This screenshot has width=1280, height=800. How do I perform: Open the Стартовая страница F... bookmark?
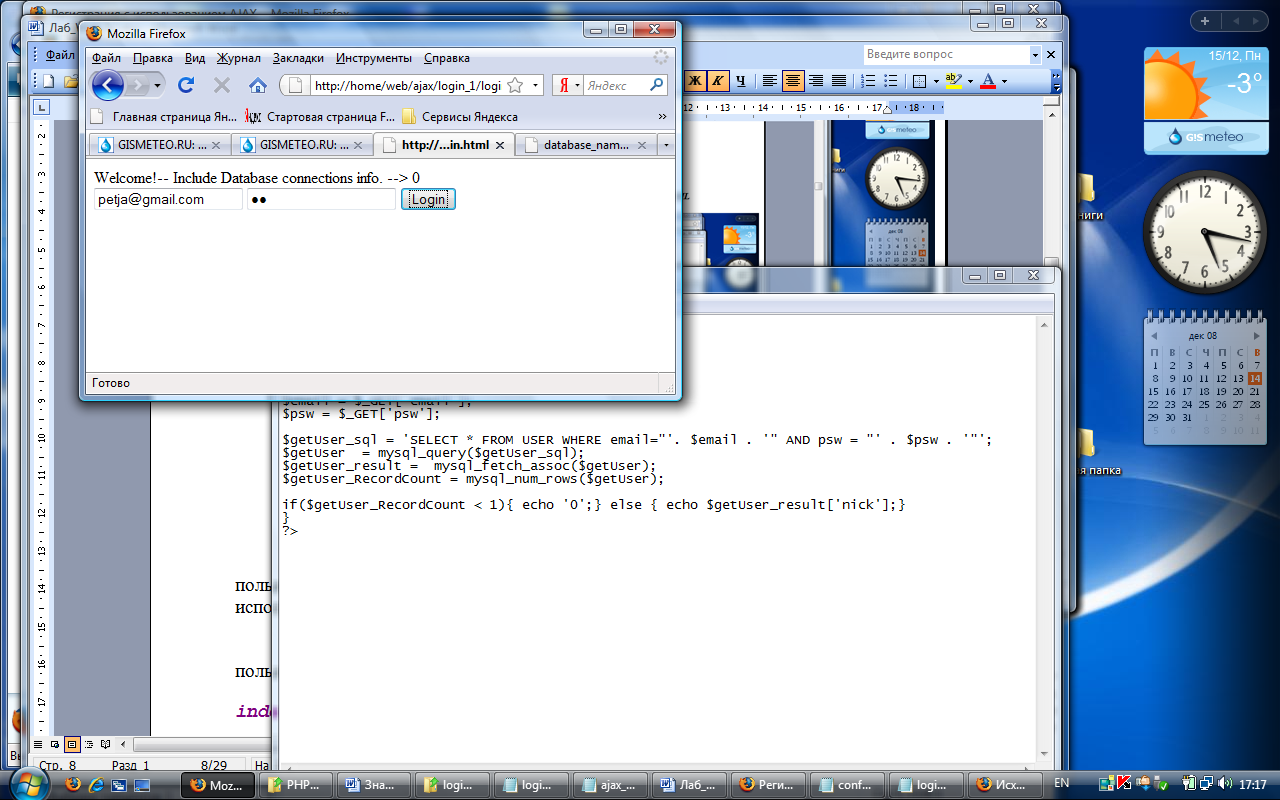pos(320,117)
